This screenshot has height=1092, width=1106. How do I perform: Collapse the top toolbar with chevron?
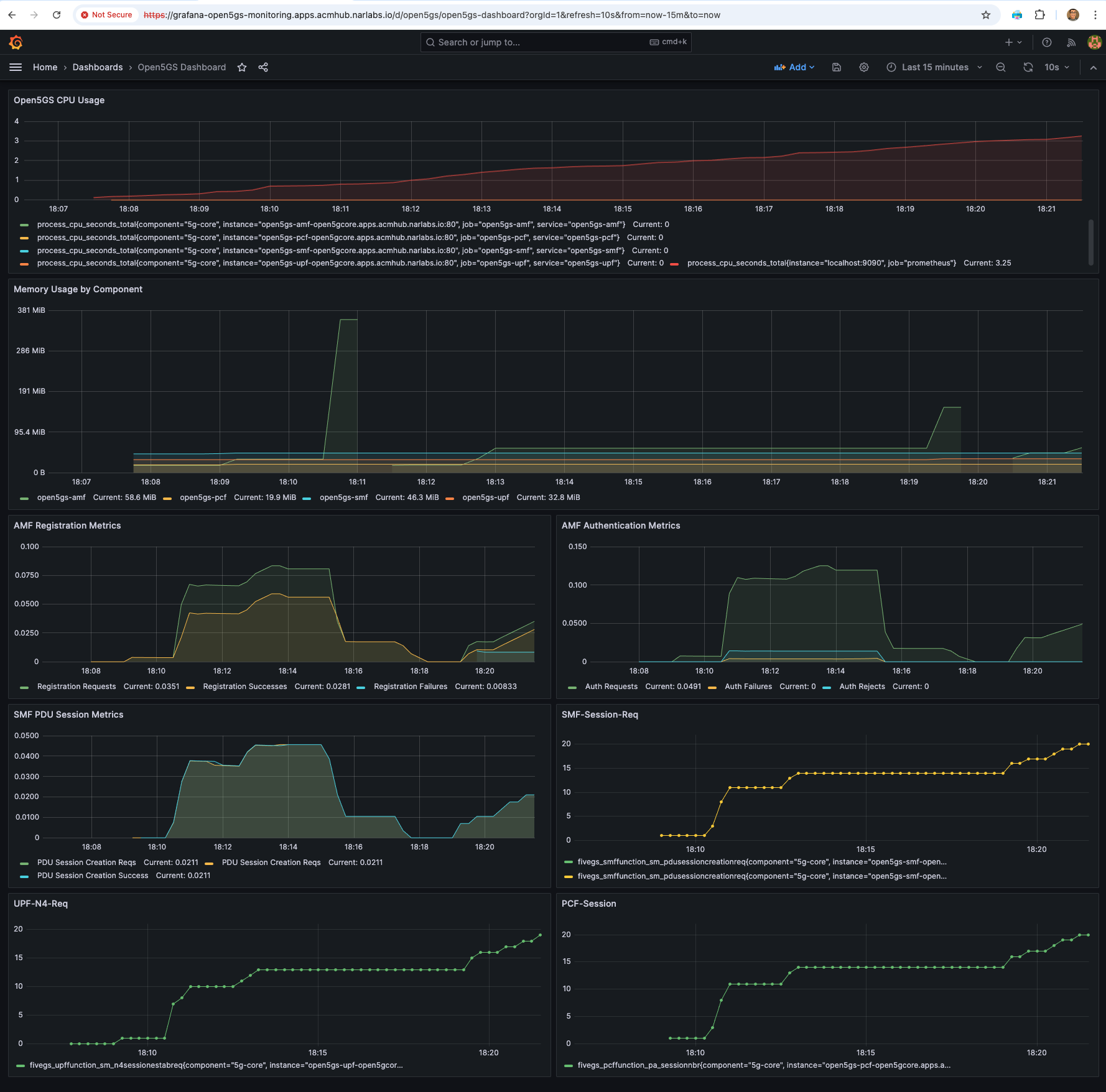click(x=1093, y=67)
